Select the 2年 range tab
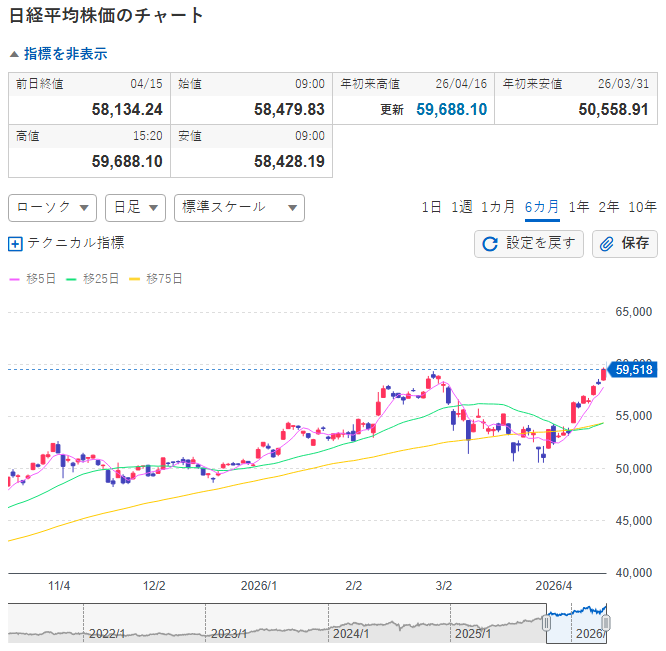 coord(609,207)
